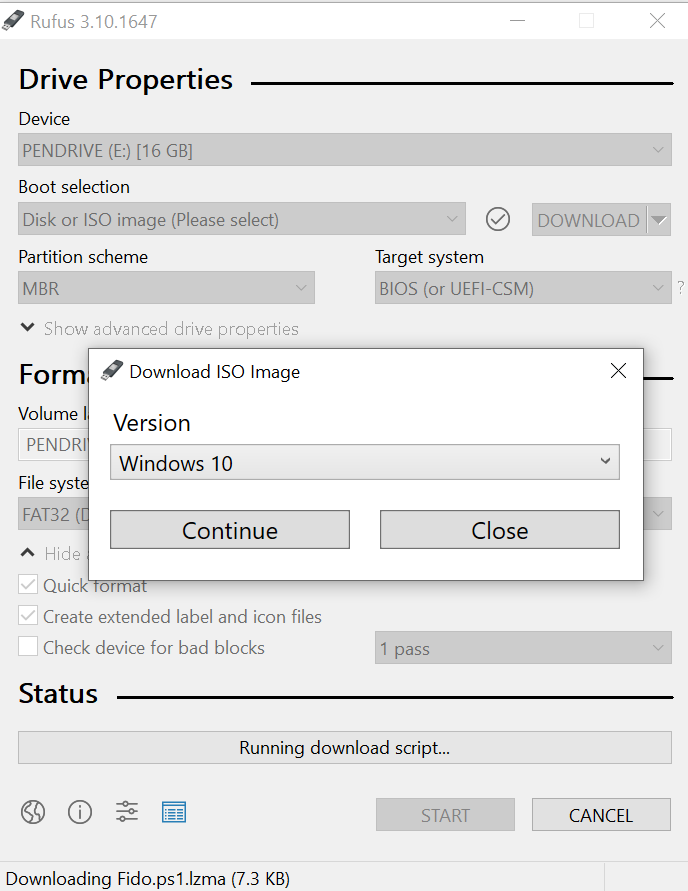Viewport: 688px width, 891px height.
Task: Open the Partition scheme MBR dropdown
Action: [x=166, y=289]
